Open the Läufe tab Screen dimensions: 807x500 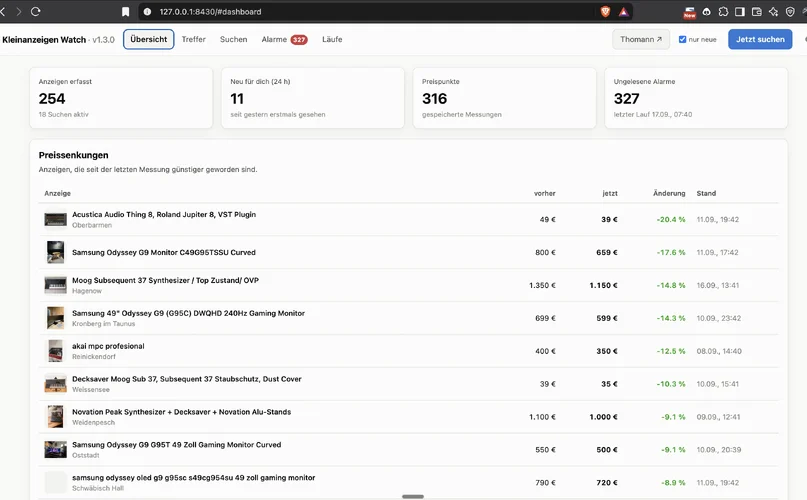tap(332, 39)
